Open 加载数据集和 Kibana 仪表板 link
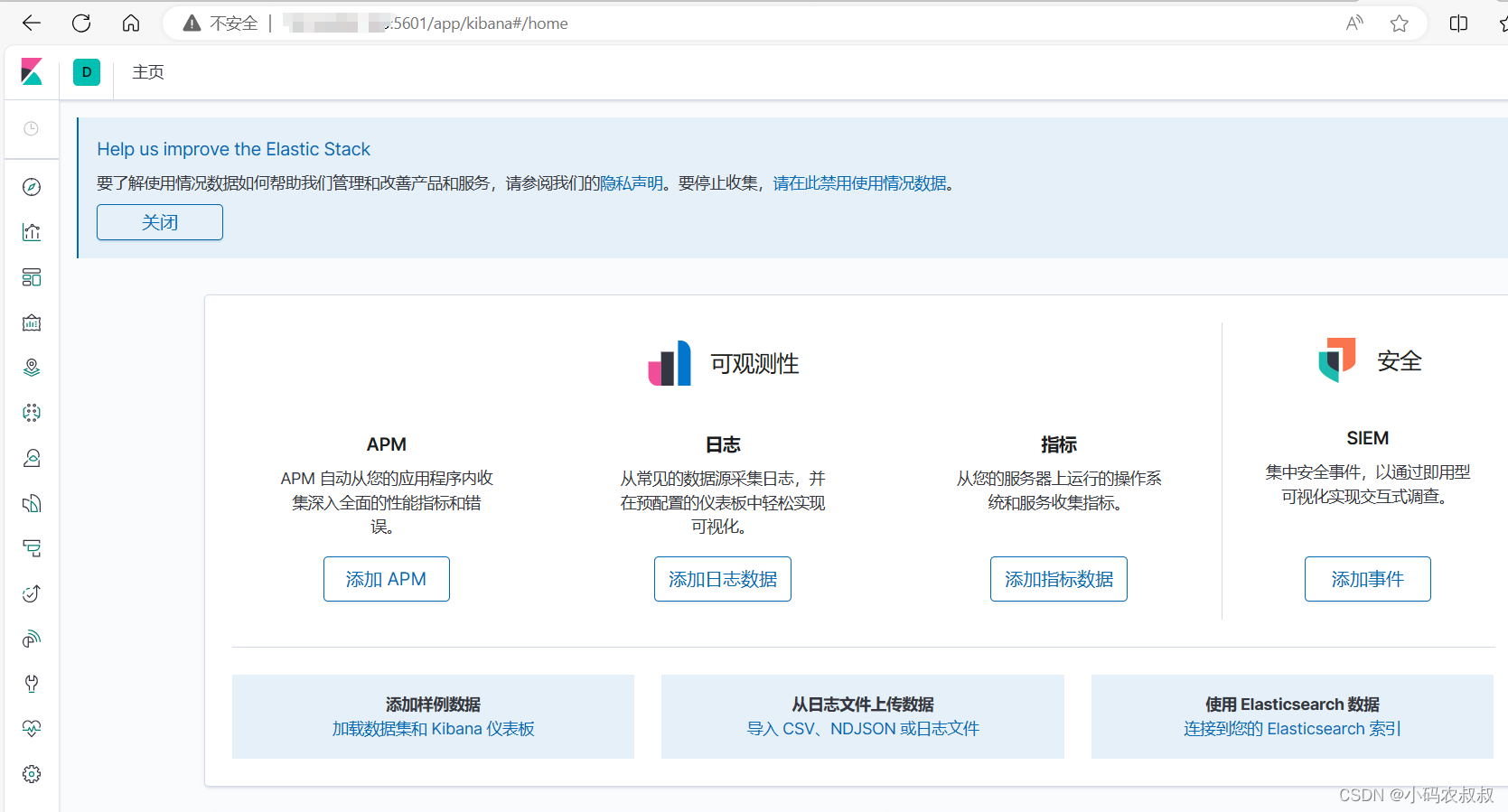Image resolution: width=1508 pixels, height=812 pixels. [434, 729]
